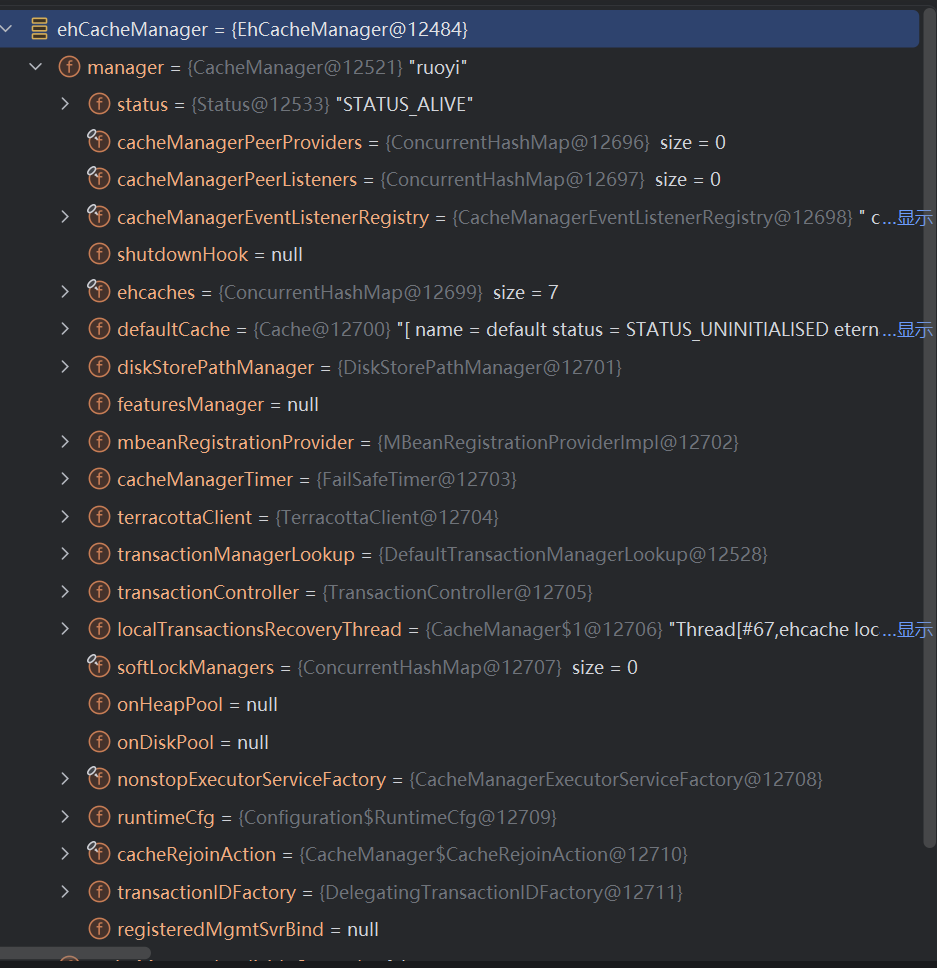937x968 pixels.
Task: Click field icon of localTransactionsRecoveryThread
Action: (99, 629)
